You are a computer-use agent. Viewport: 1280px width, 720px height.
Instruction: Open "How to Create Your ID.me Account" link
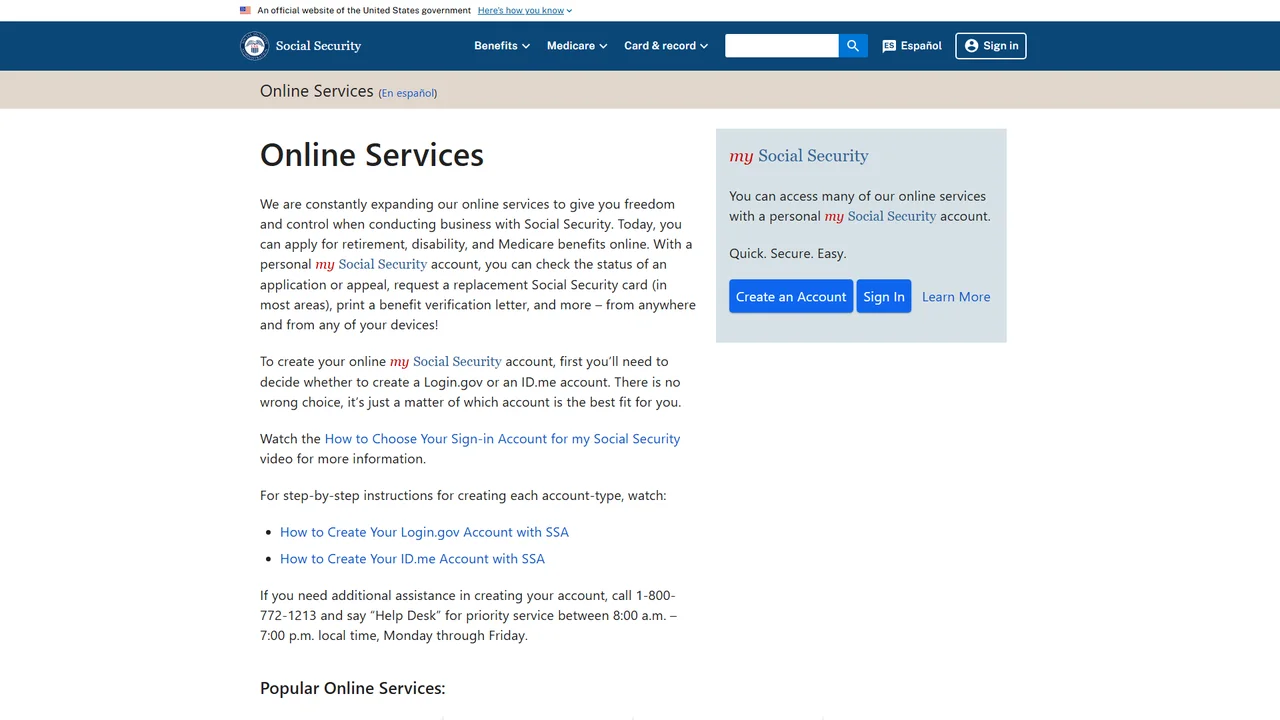[412, 559]
